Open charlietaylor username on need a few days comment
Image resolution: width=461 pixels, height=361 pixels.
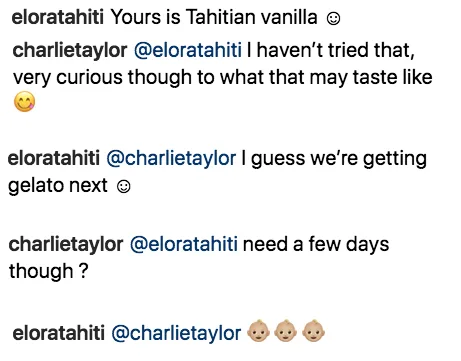tap(66, 244)
